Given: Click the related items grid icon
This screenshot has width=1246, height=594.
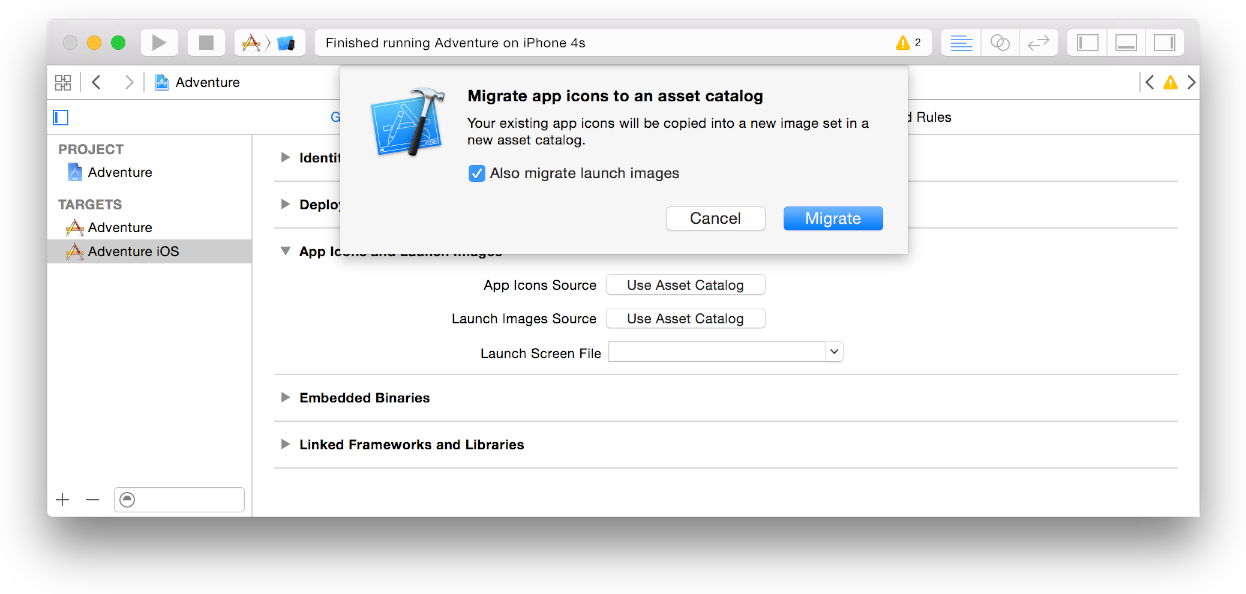Looking at the screenshot, I should tap(62, 82).
